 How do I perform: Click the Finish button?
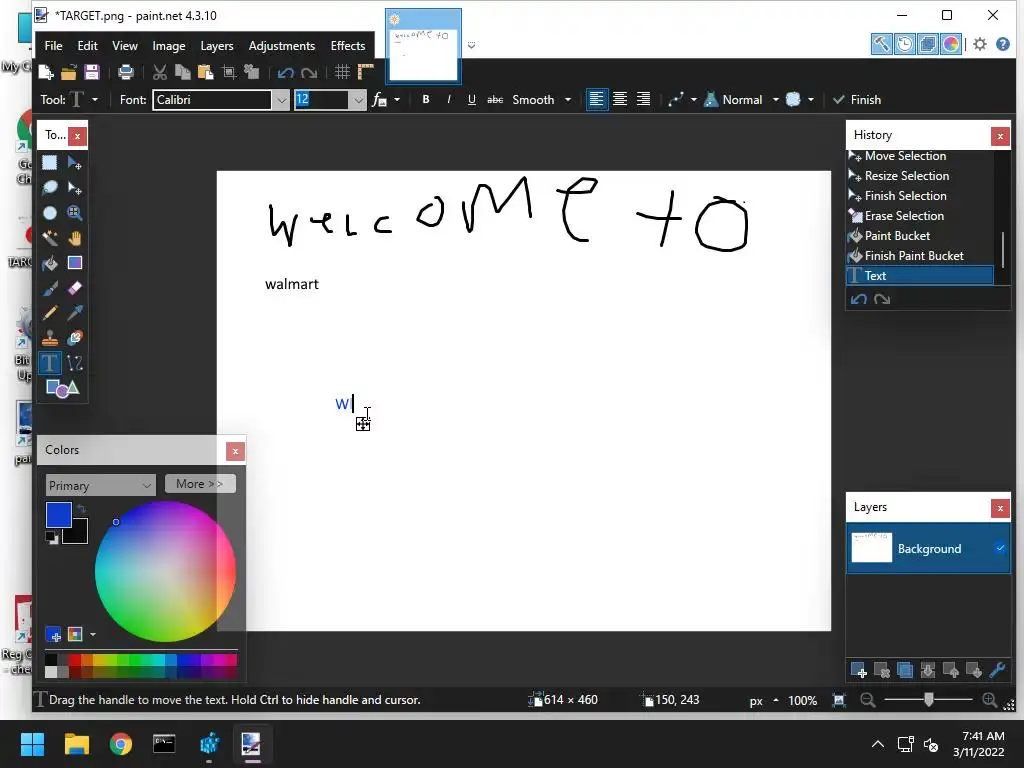coord(857,99)
